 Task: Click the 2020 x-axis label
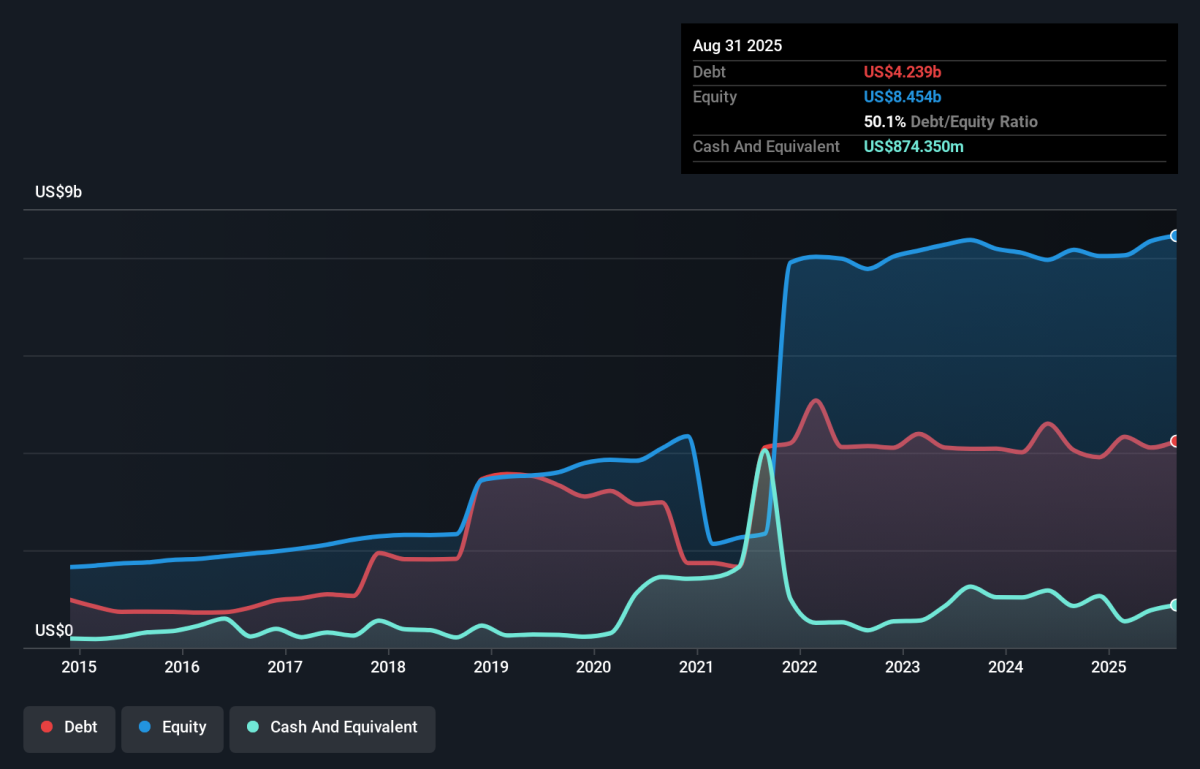pyautogui.click(x=594, y=667)
